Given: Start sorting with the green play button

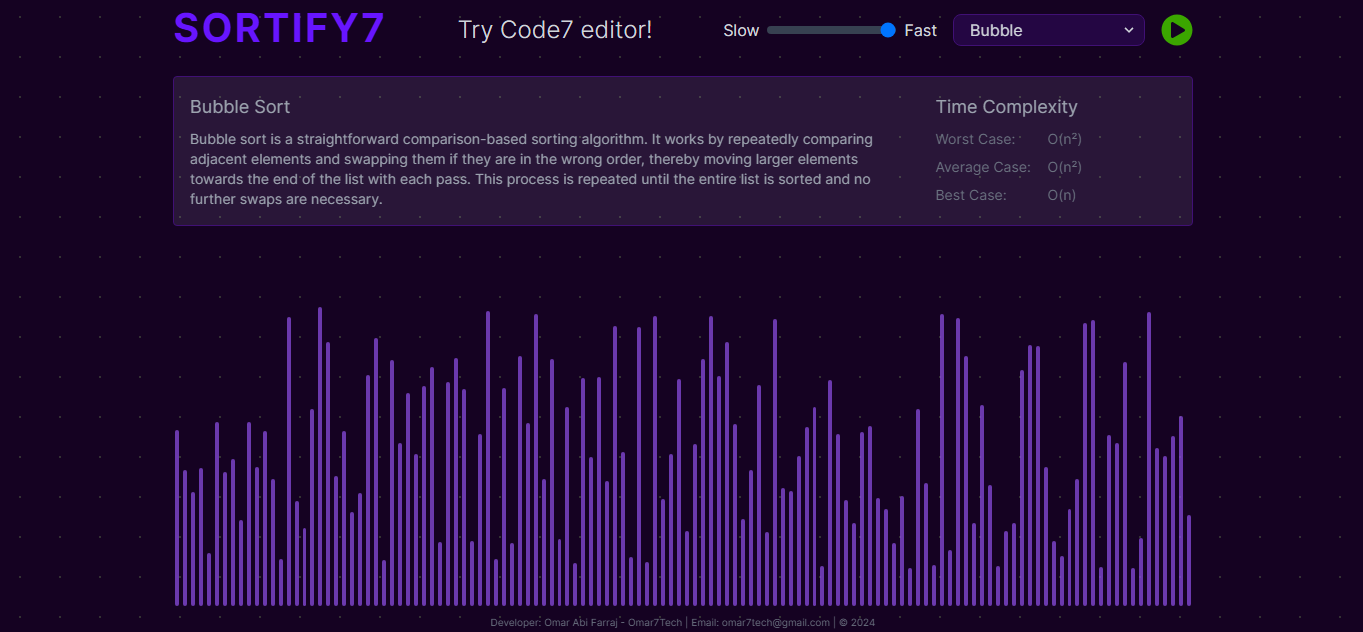Looking at the screenshot, I should (x=1177, y=30).
